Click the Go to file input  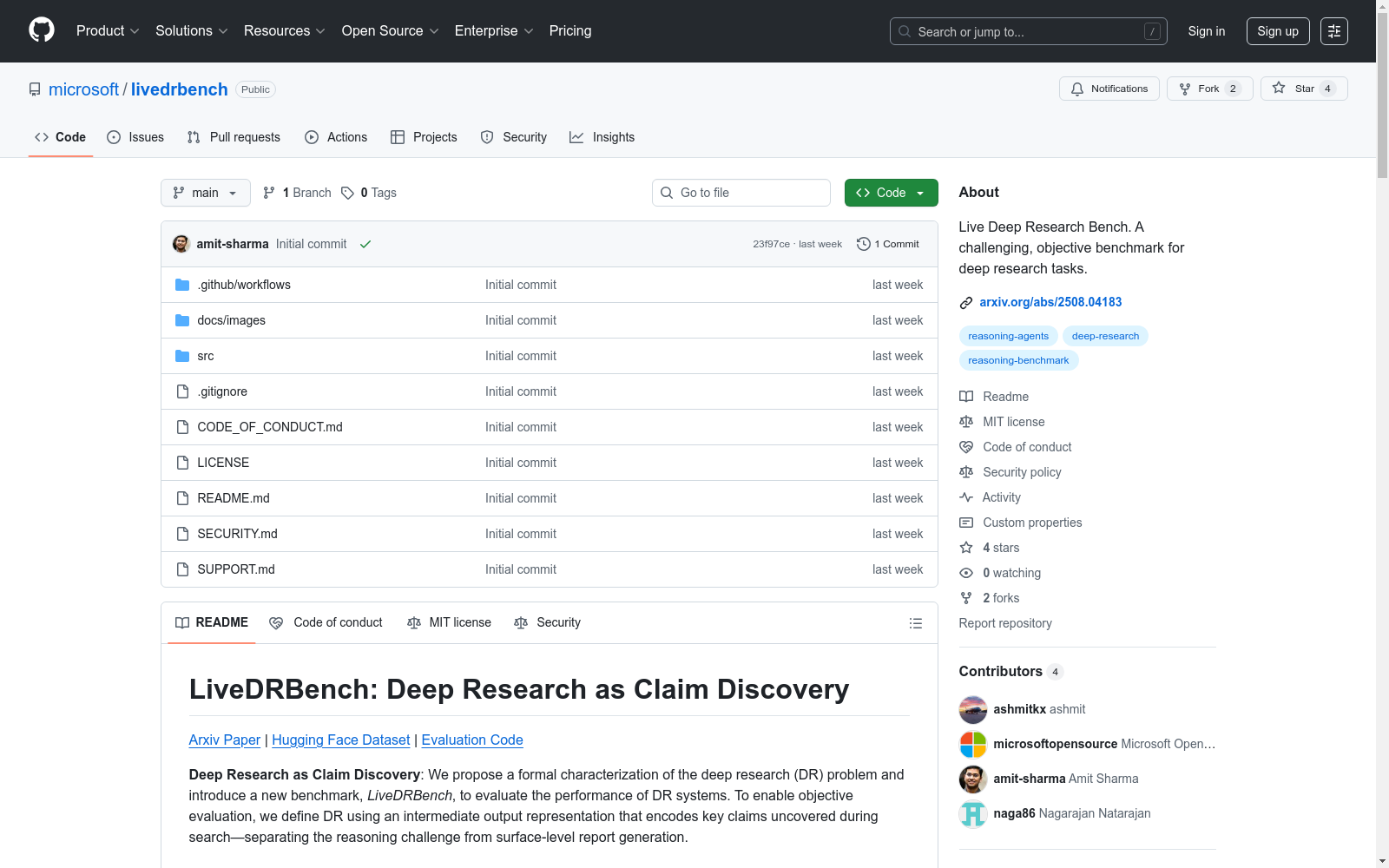coord(741,193)
